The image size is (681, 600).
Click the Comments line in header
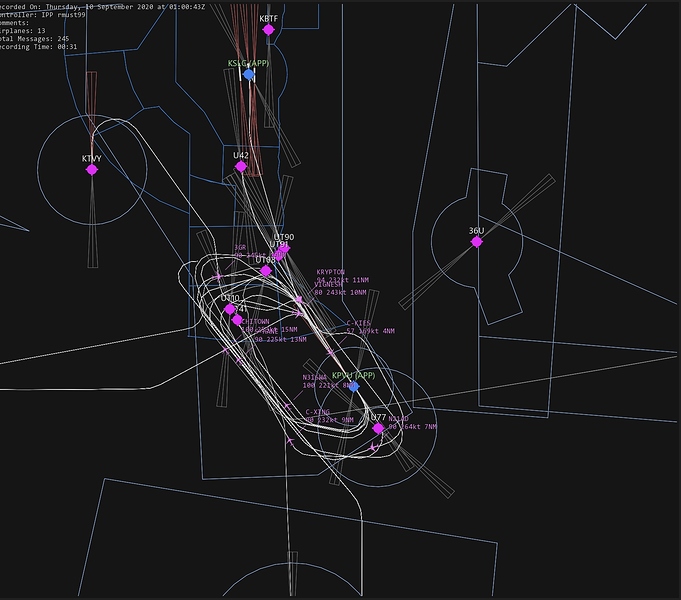coord(15,23)
